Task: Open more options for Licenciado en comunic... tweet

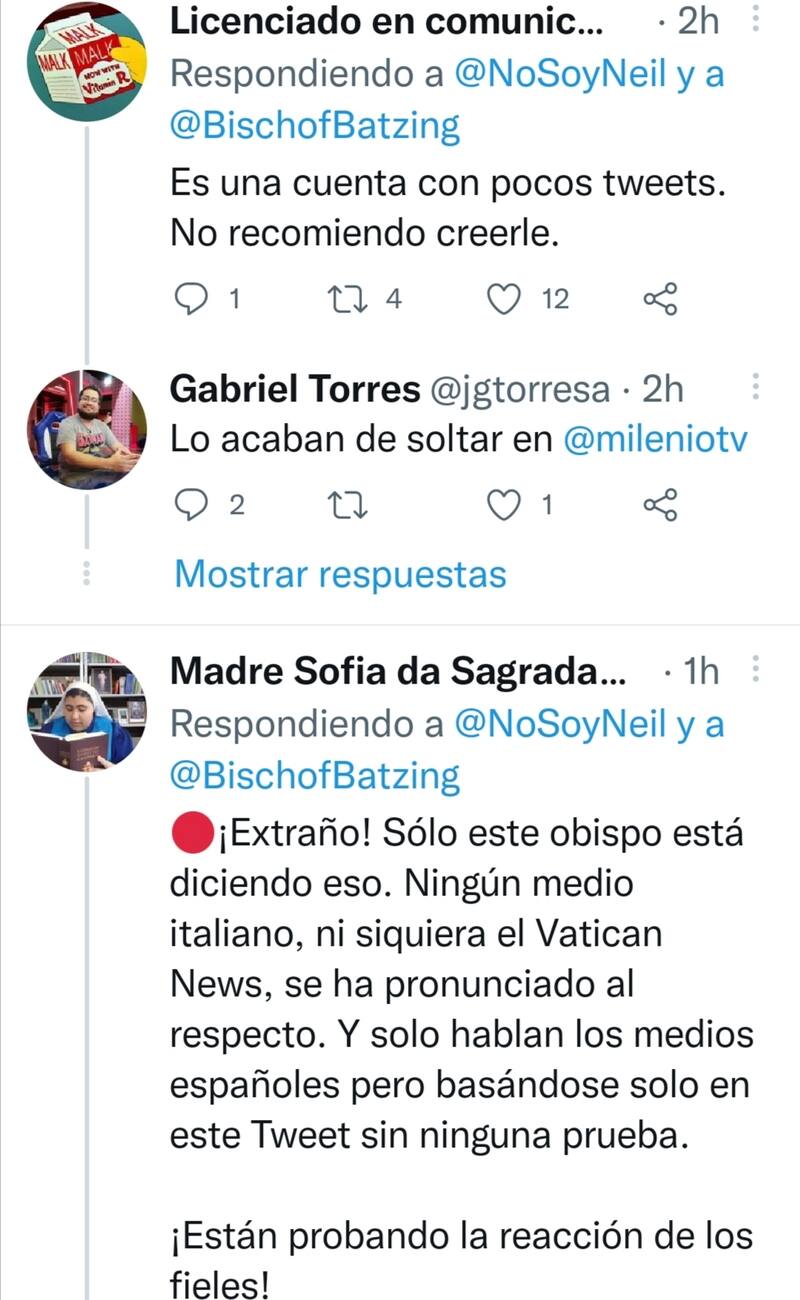Action: [755, 22]
